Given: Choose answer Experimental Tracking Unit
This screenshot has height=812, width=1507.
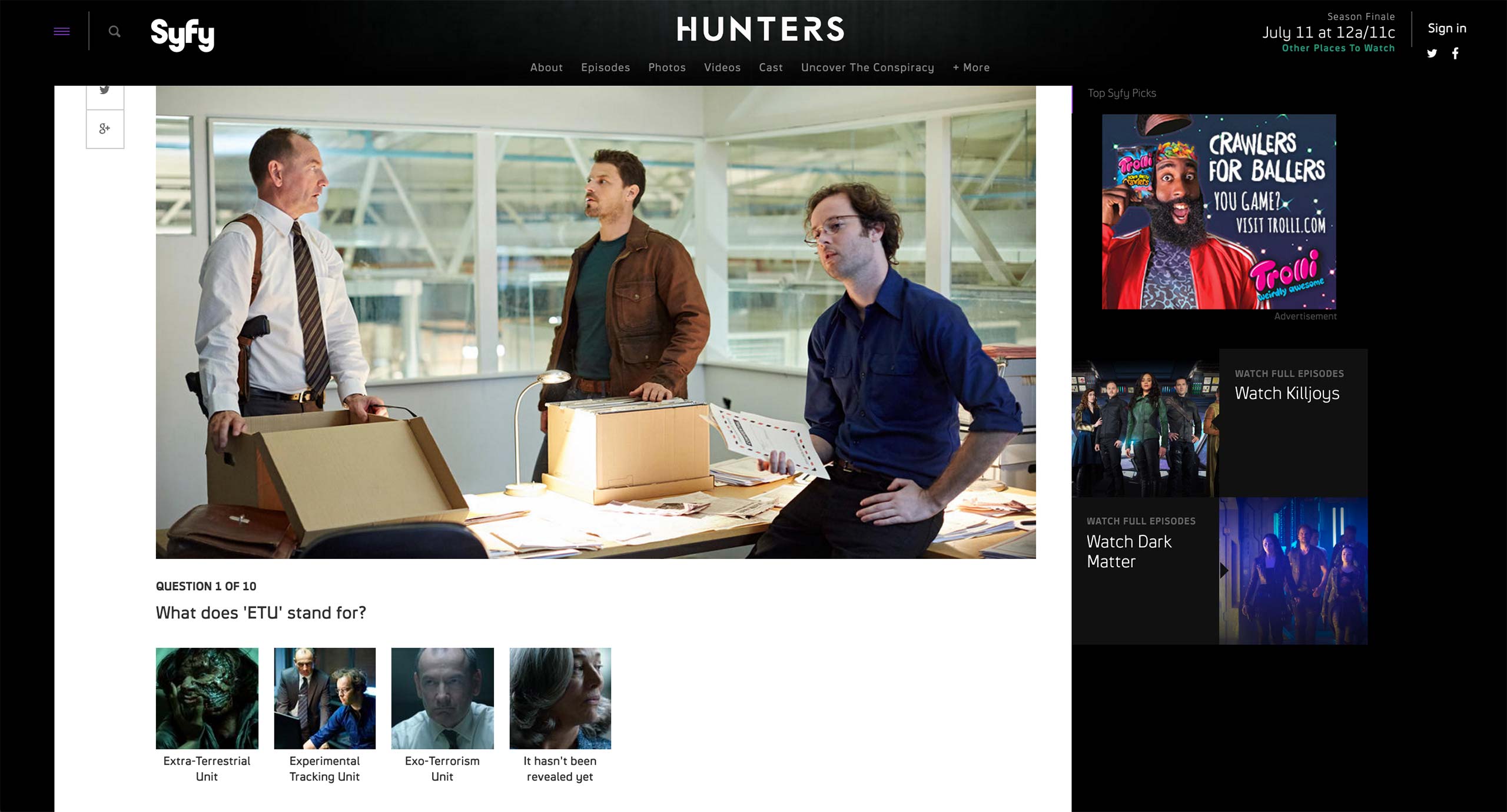Looking at the screenshot, I should pos(324,698).
